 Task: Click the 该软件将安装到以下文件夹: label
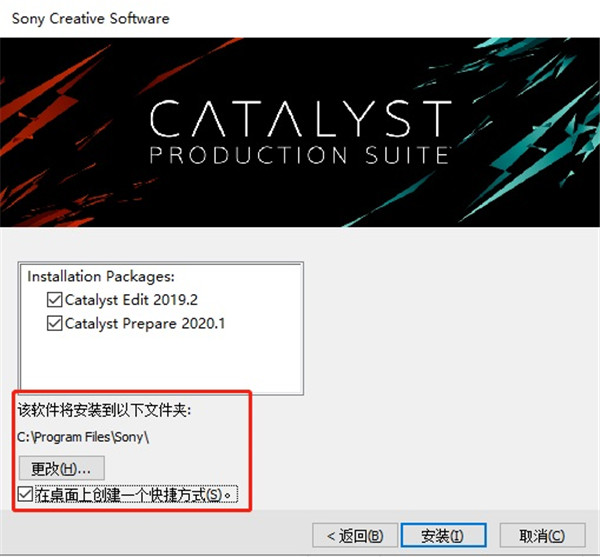[x=104, y=410]
